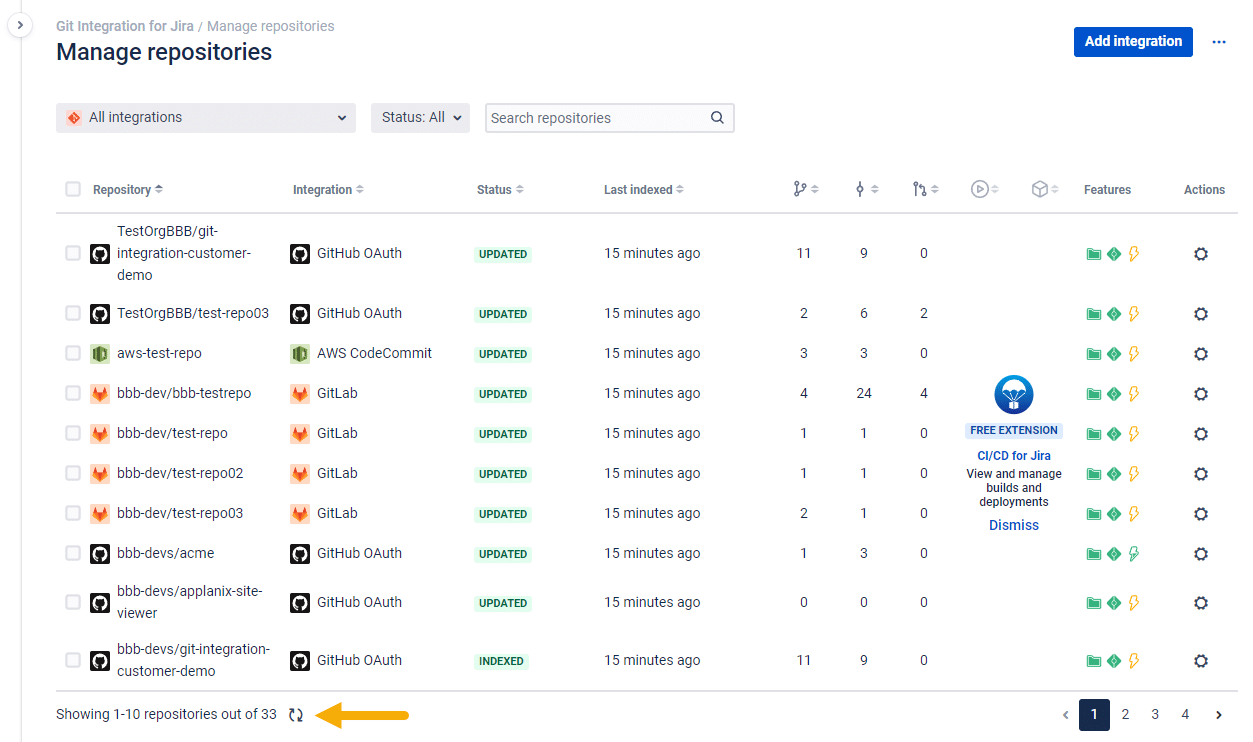Go to the next page arrow

[x=1219, y=715]
